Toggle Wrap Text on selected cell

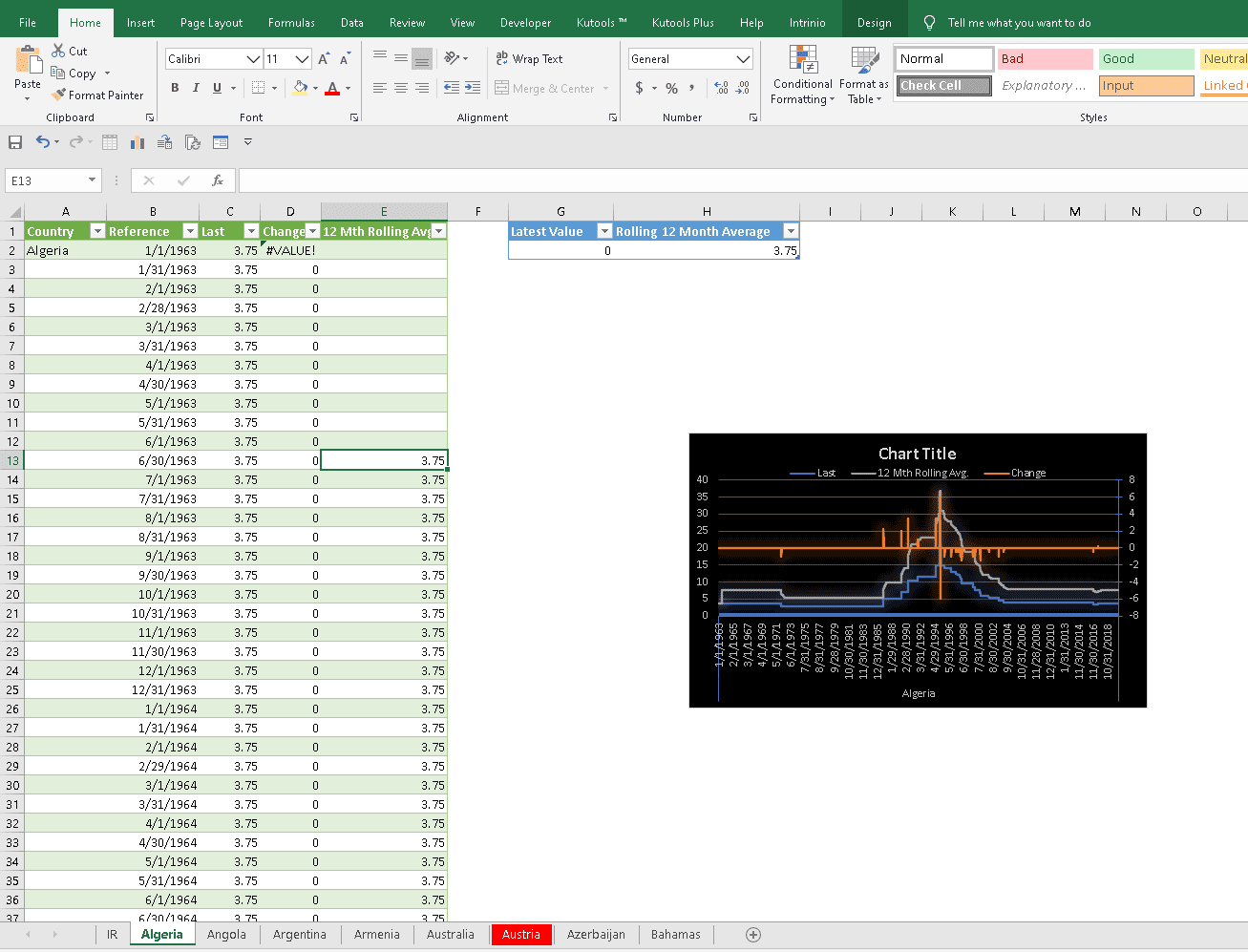point(529,59)
